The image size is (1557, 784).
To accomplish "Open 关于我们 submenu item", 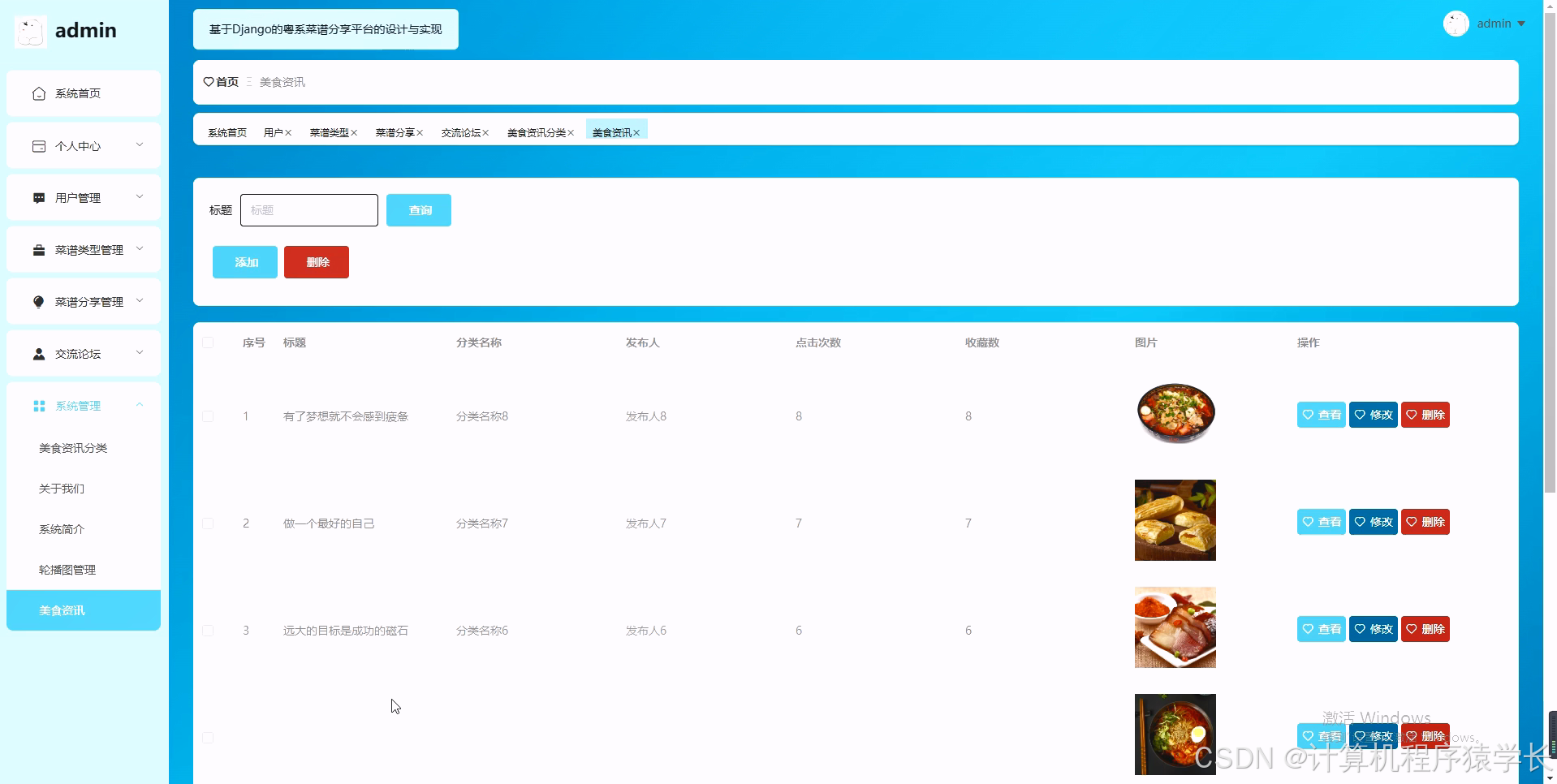I will (x=84, y=489).
